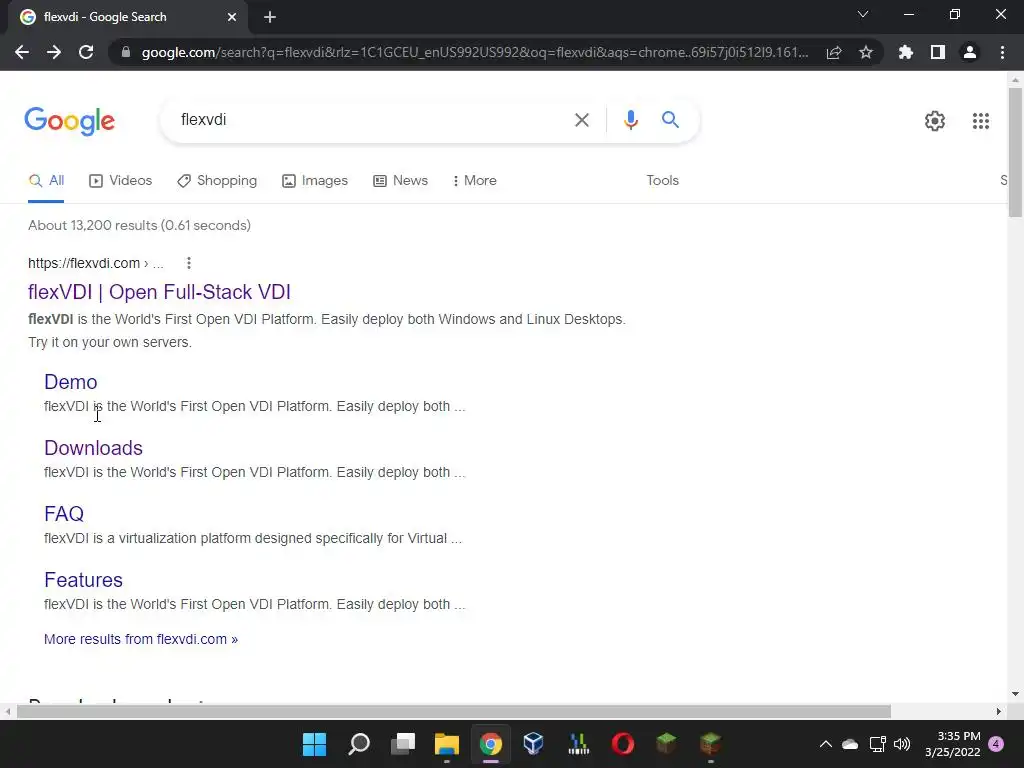Open the Windows Start menu
The height and width of the screenshot is (768, 1024).
(315, 744)
